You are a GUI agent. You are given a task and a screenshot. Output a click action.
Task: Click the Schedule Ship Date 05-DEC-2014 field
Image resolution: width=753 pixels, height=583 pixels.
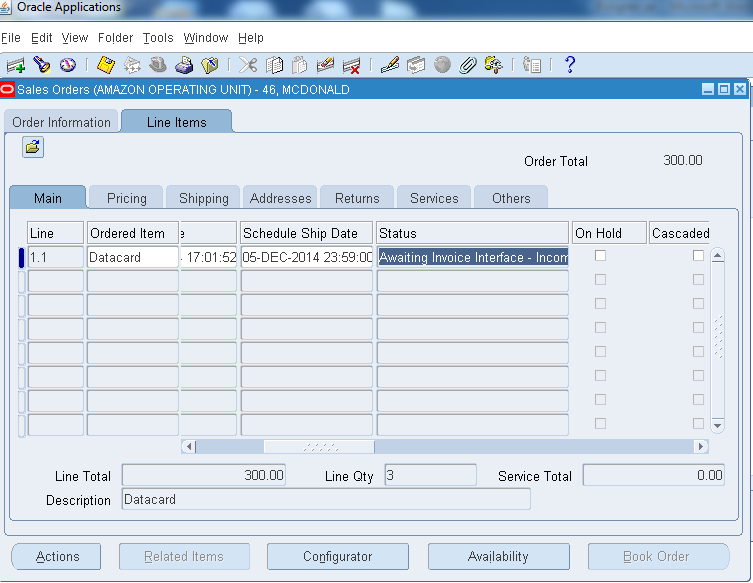[x=307, y=257]
